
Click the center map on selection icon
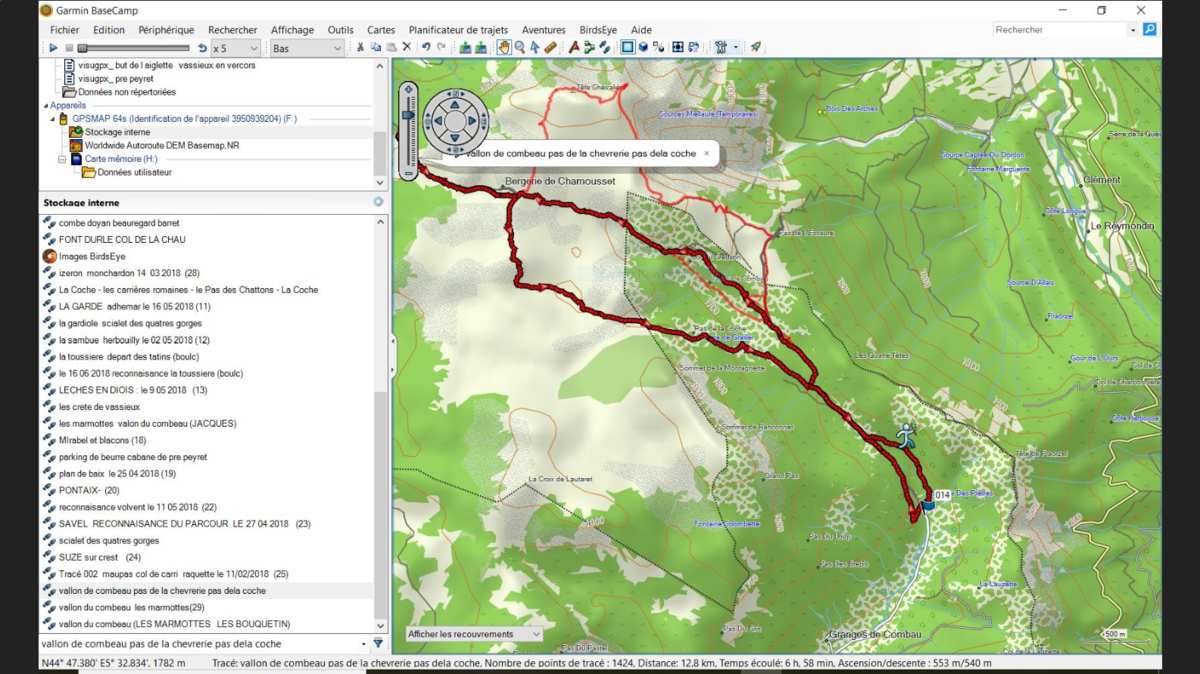[678, 47]
